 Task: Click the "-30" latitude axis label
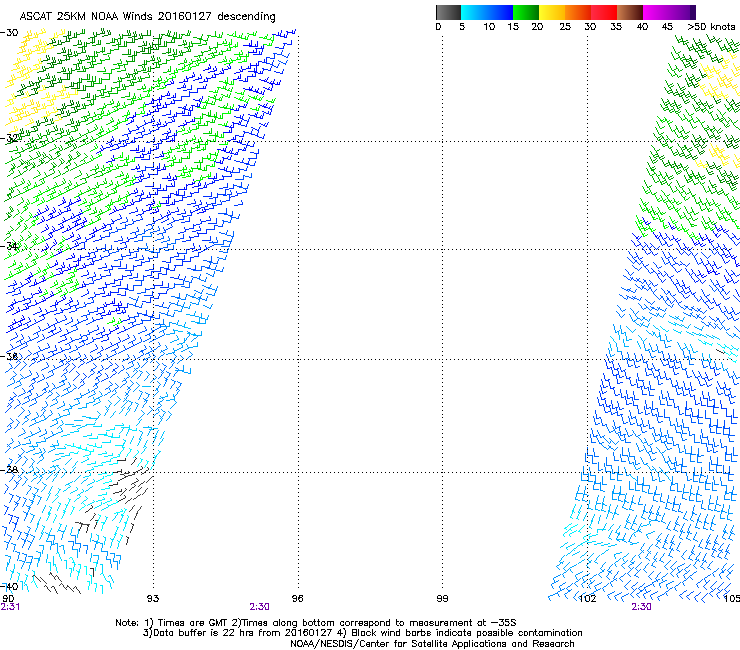(x=9, y=33)
